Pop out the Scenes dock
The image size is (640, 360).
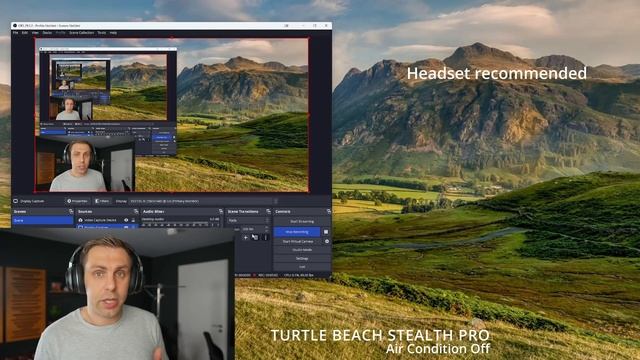[x=71, y=211]
